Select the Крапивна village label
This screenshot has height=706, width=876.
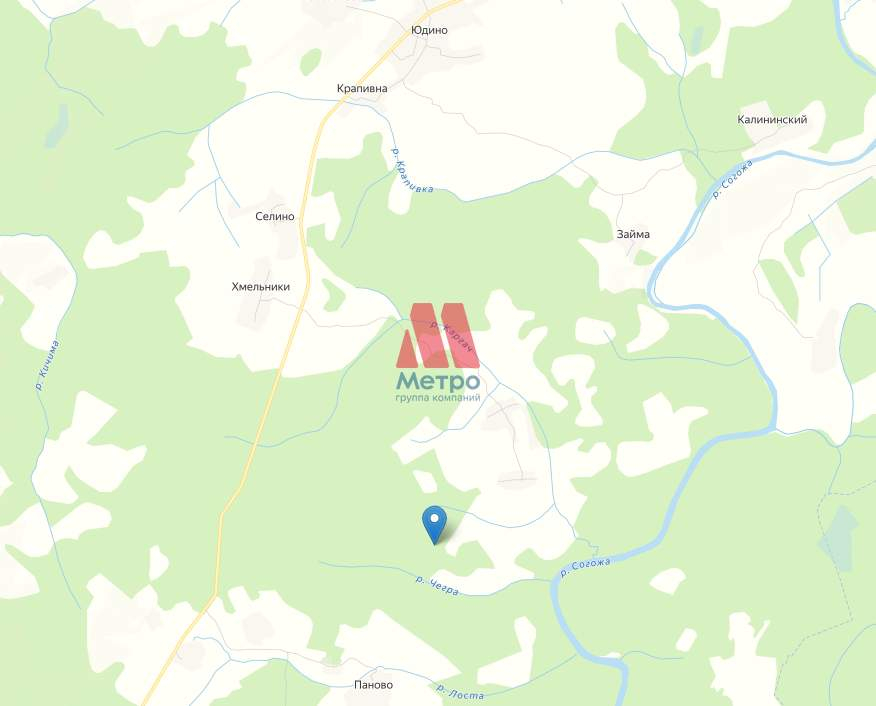(x=362, y=88)
